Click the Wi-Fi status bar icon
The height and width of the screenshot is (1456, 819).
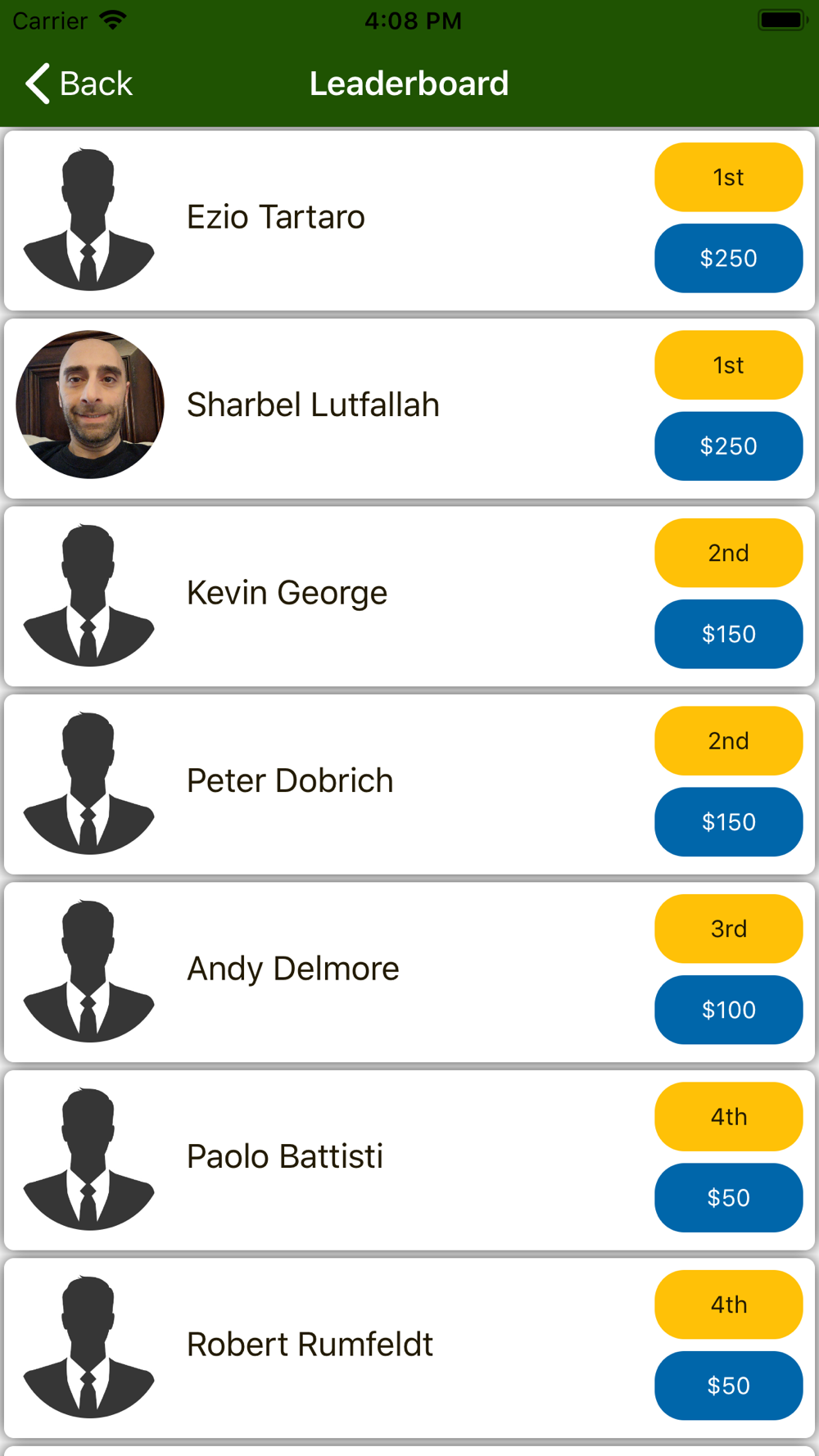[x=113, y=20]
